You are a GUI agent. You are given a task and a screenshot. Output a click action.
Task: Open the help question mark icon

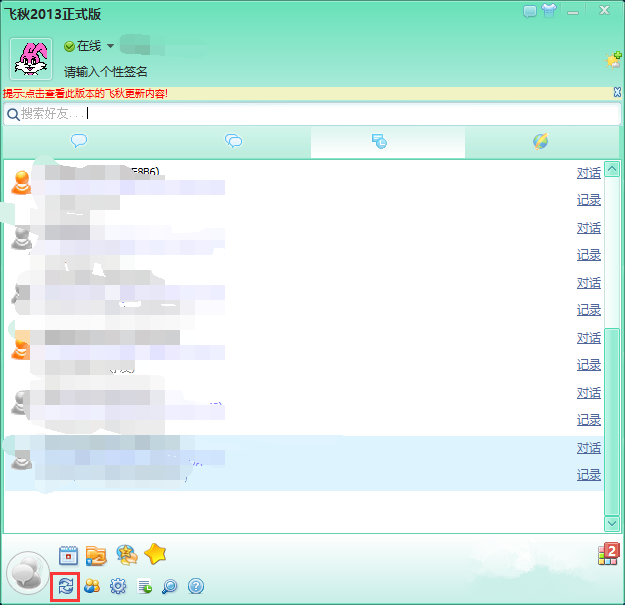pyautogui.click(x=196, y=586)
